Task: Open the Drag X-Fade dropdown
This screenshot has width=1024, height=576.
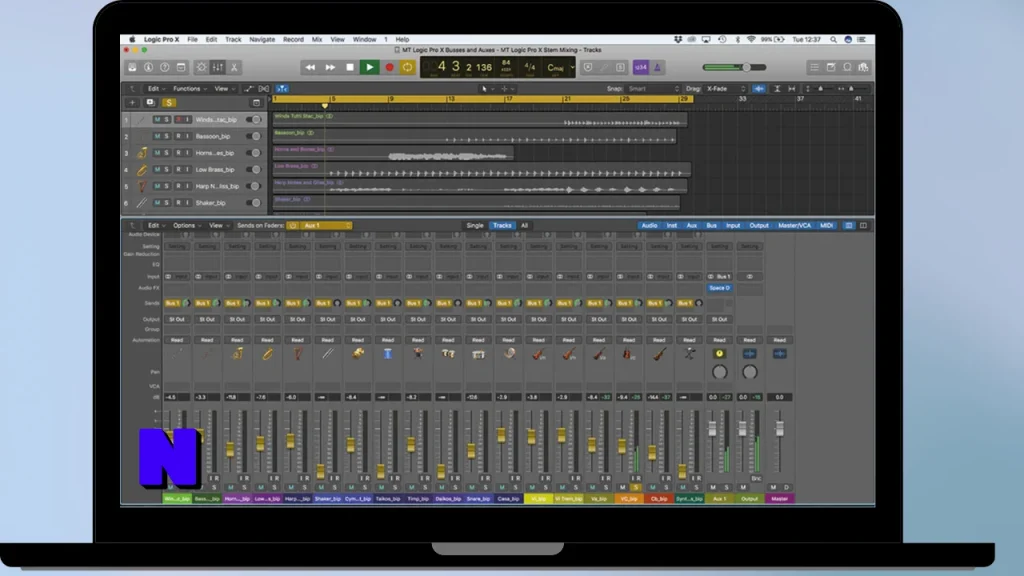Action: point(725,89)
